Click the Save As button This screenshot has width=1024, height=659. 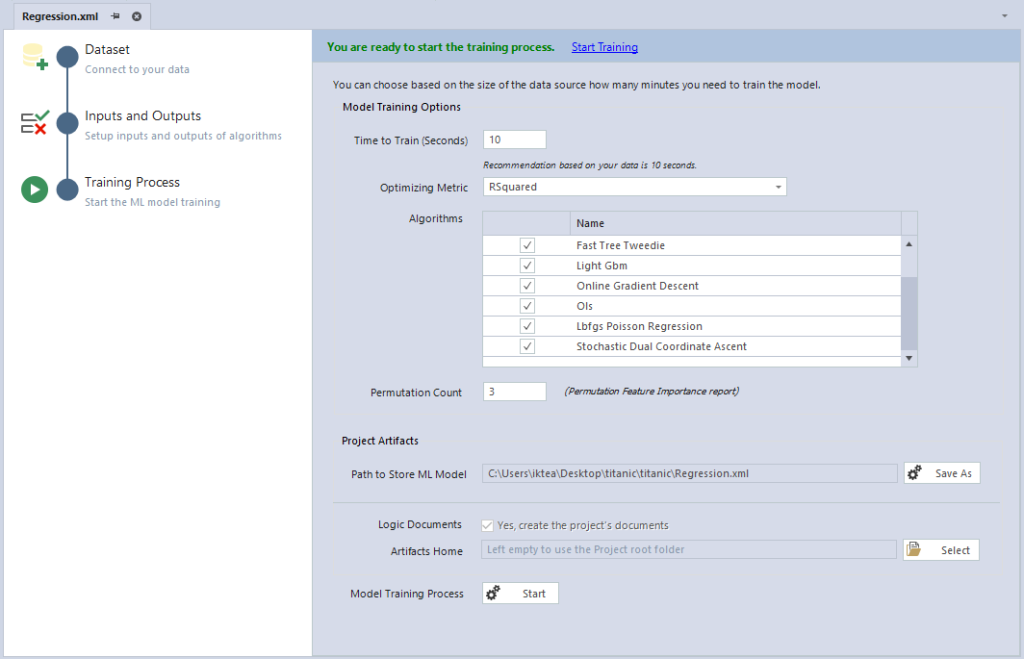(x=942, y=473)
